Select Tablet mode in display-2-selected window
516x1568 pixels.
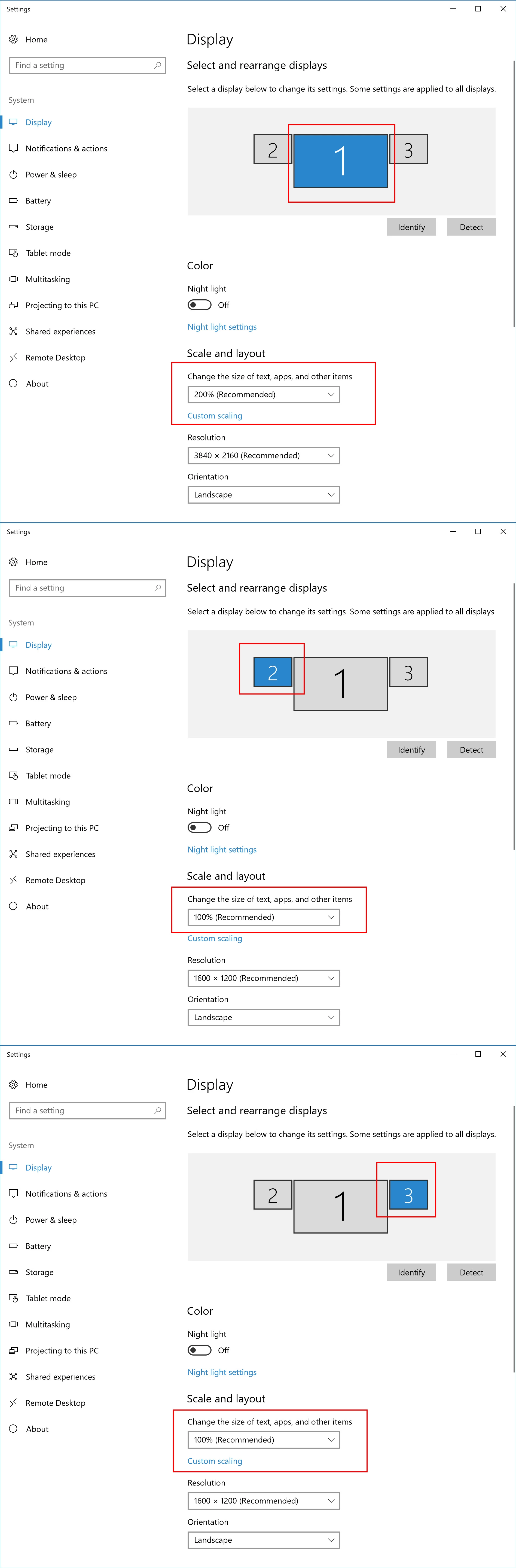(x=48, y=776)
